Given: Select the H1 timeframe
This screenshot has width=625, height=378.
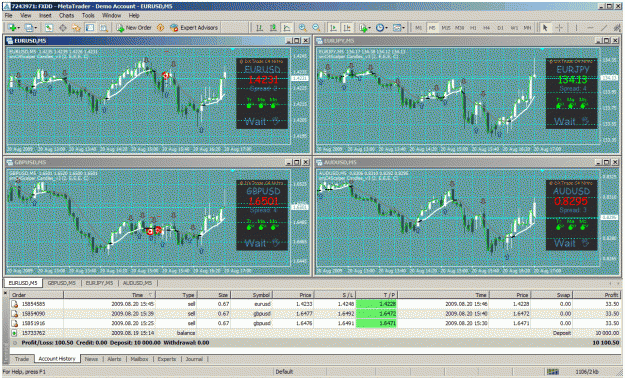Looking at the screenshot, I should pyautogui.click(x=473, y=28).
